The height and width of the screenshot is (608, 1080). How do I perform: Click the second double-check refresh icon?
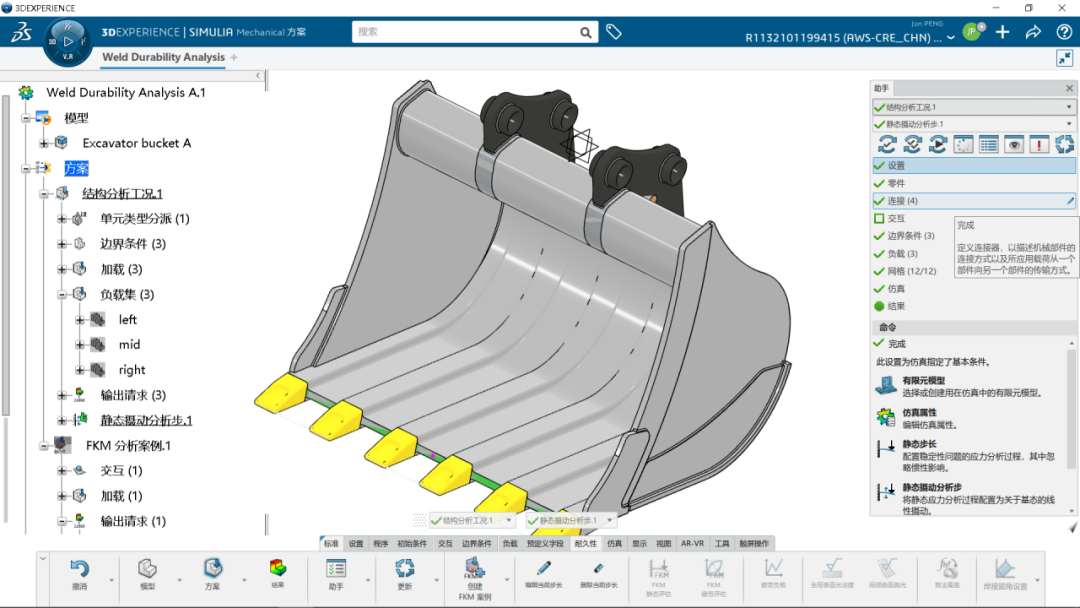(x=913, y=144)
